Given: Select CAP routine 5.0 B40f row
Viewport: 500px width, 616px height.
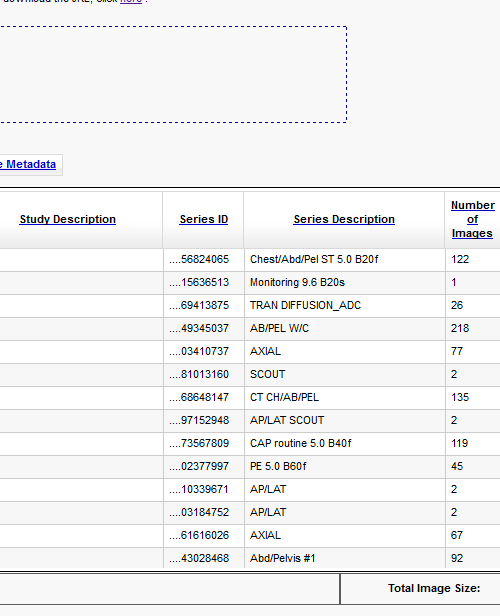Looking at the screenshot, I should [x=250, y=443].
